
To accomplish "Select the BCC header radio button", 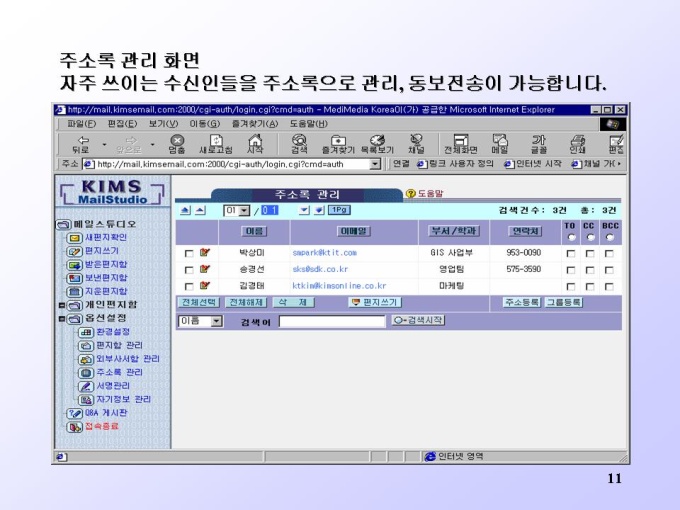I will tap(610, 237).
